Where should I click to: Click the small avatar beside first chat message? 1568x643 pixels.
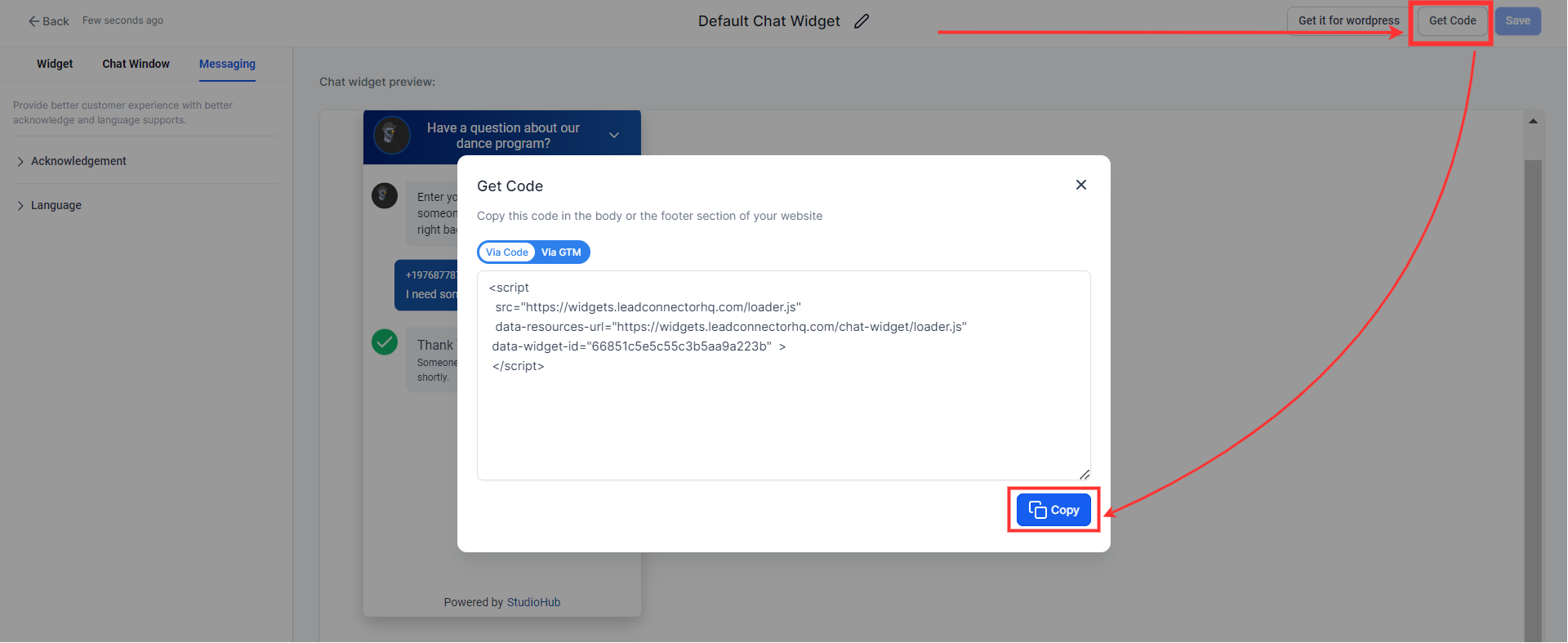coord(385,195)
